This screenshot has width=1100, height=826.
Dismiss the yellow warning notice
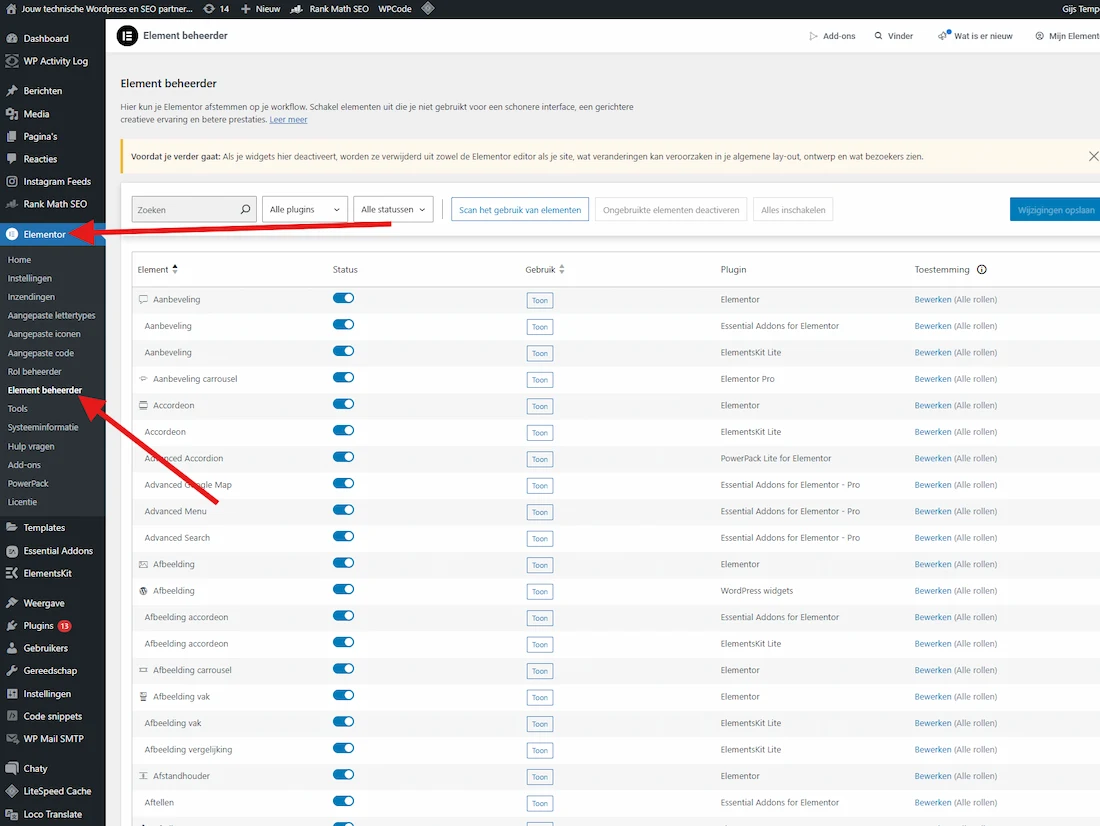tap(1093, 157)
